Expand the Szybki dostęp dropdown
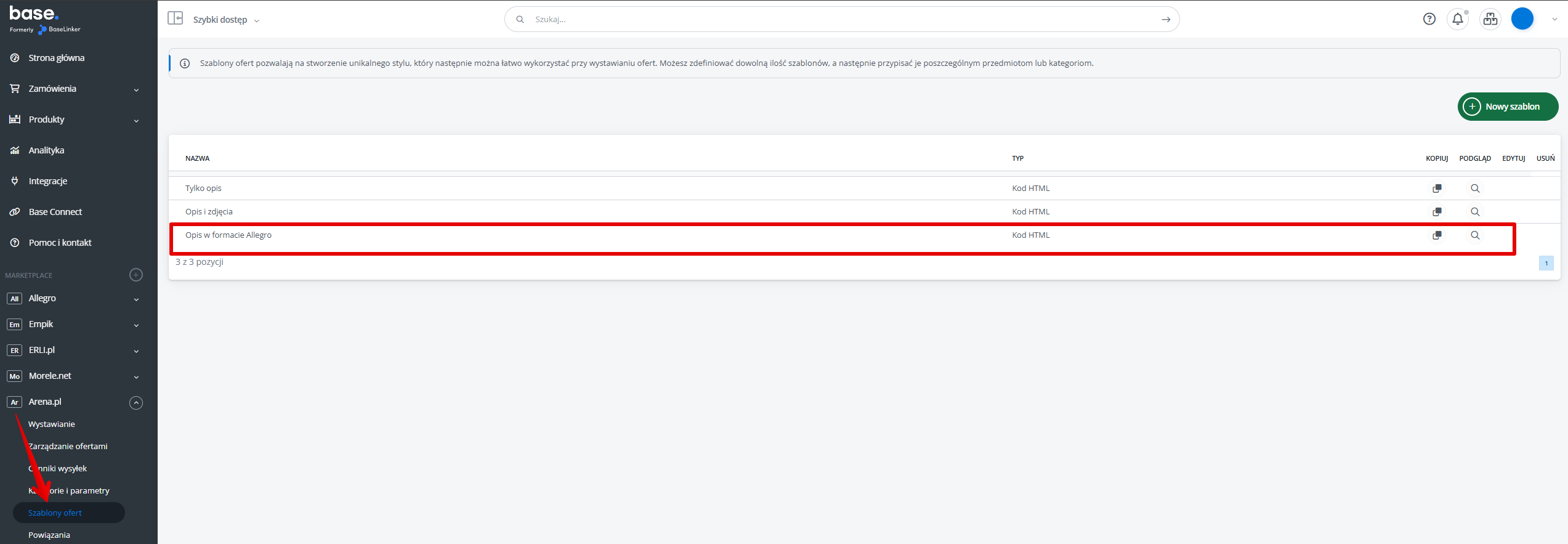 226,20
